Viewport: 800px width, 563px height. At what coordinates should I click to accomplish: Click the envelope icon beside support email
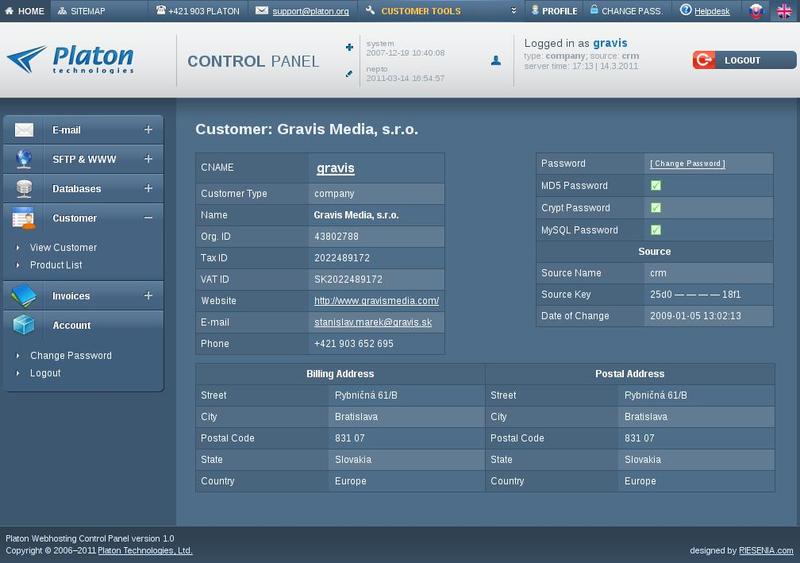(262, 10)
